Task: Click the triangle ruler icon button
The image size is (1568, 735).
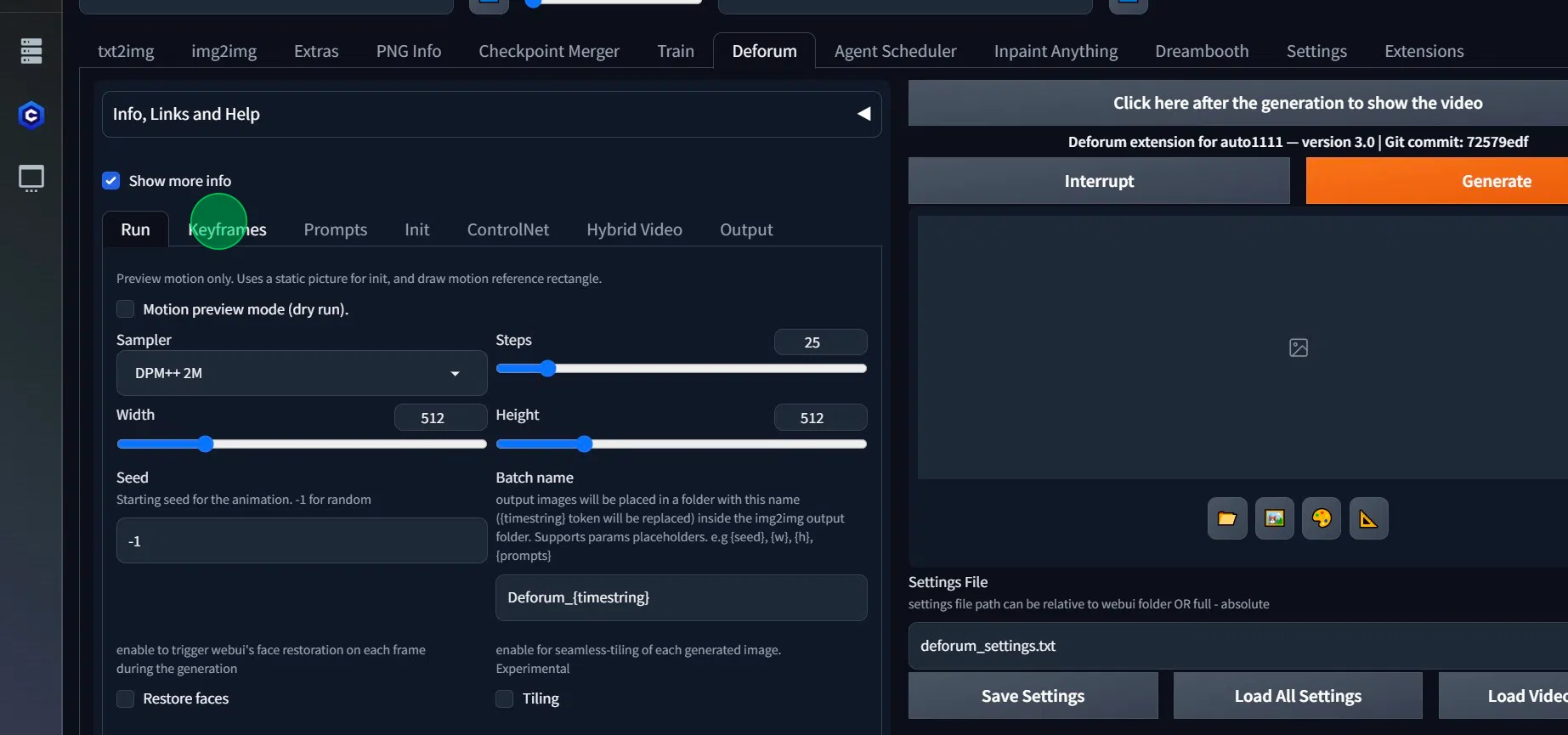Action: [x=1368, y=518]
